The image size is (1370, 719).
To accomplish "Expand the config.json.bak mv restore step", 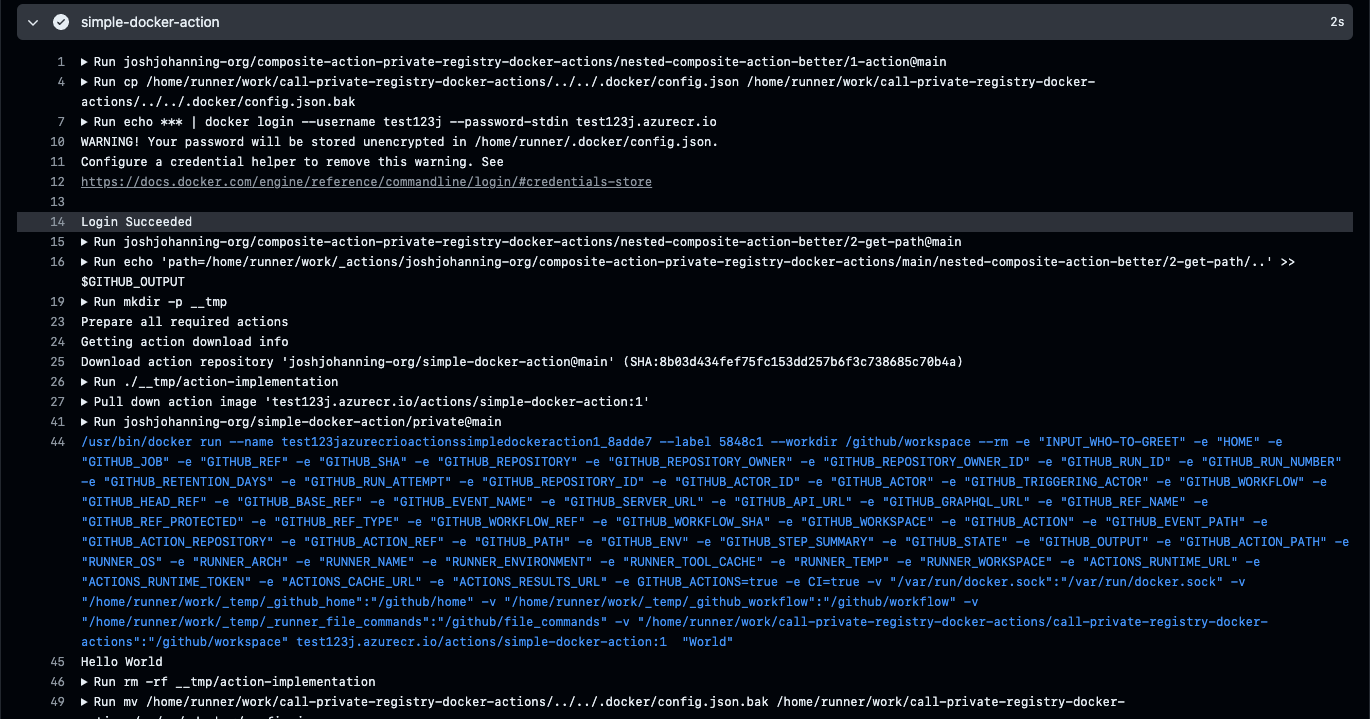I will pos(85,701).
